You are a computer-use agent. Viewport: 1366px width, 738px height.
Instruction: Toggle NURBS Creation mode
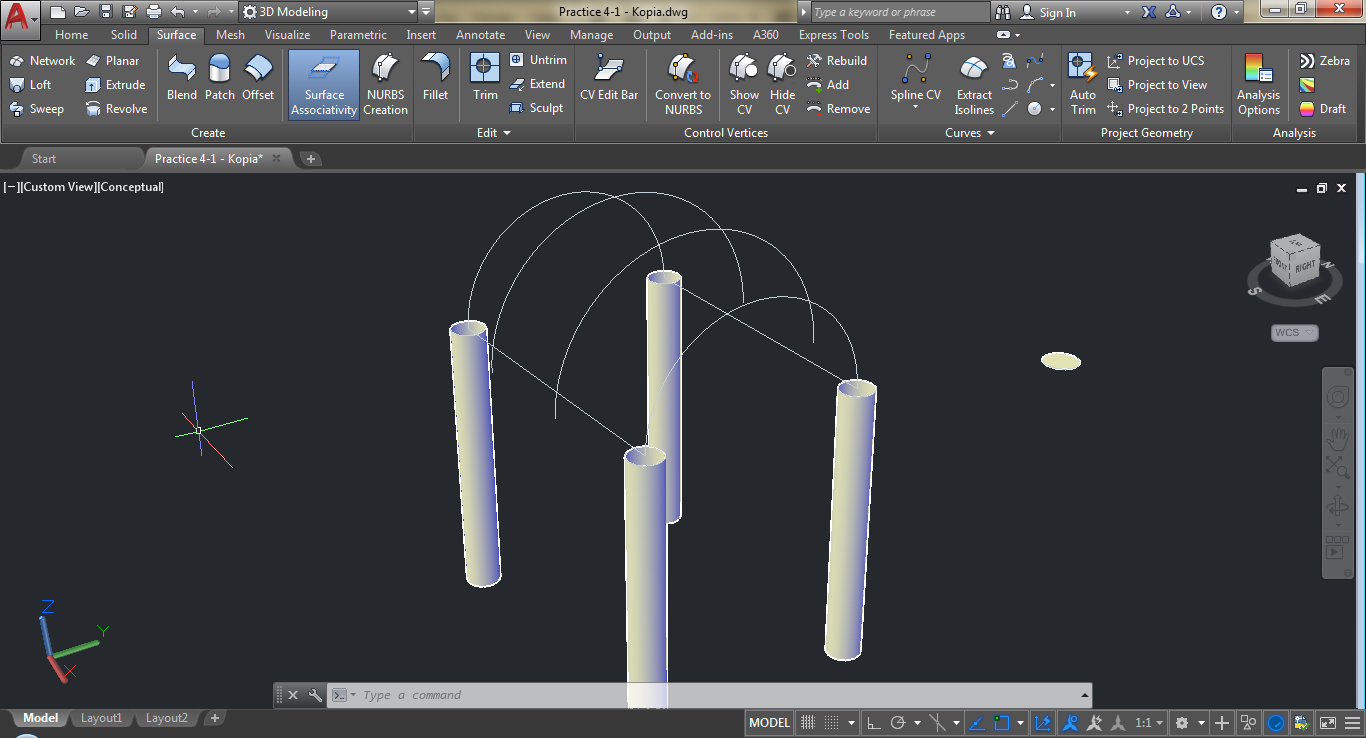coord(385,84)
